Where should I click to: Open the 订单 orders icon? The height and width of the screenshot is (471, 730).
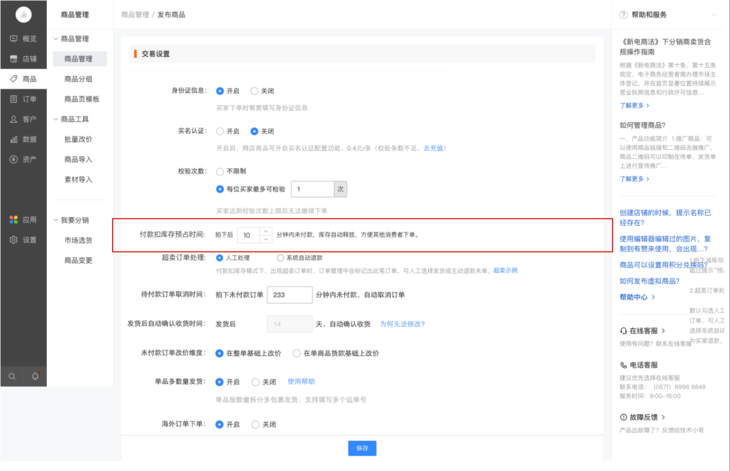14,99
